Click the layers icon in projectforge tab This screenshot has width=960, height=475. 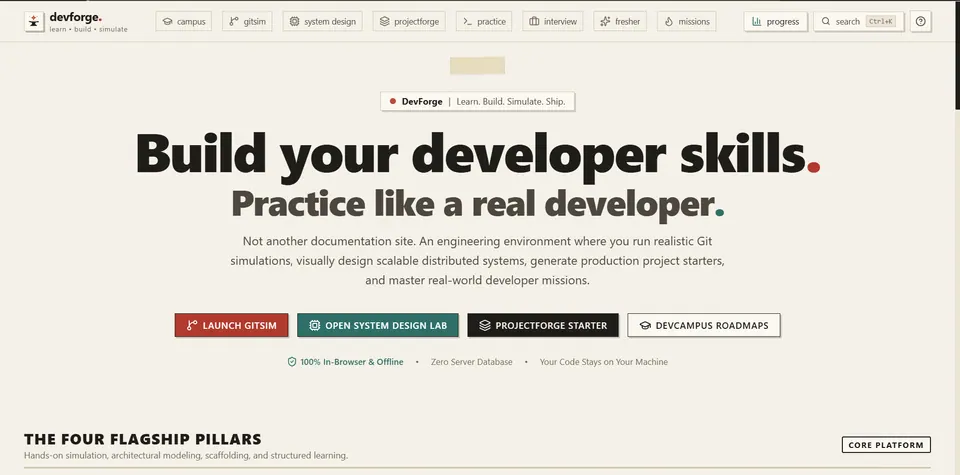point(384,21)
